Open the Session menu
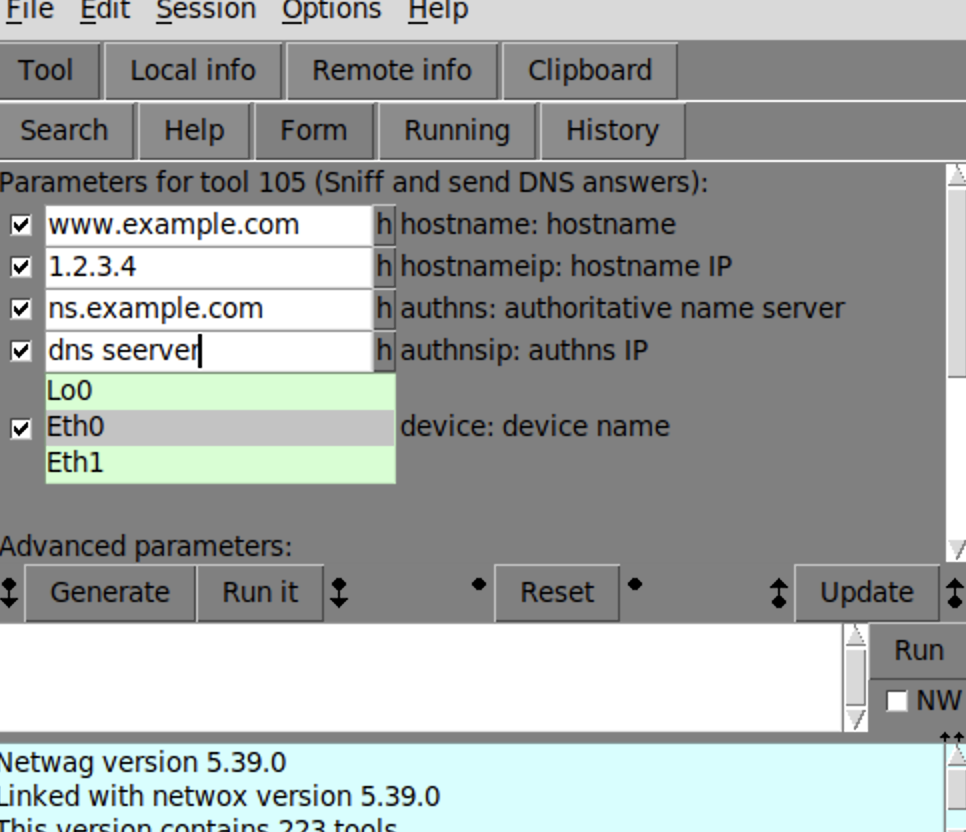Viewport: 966px width, 832px height. pos(206,9)
